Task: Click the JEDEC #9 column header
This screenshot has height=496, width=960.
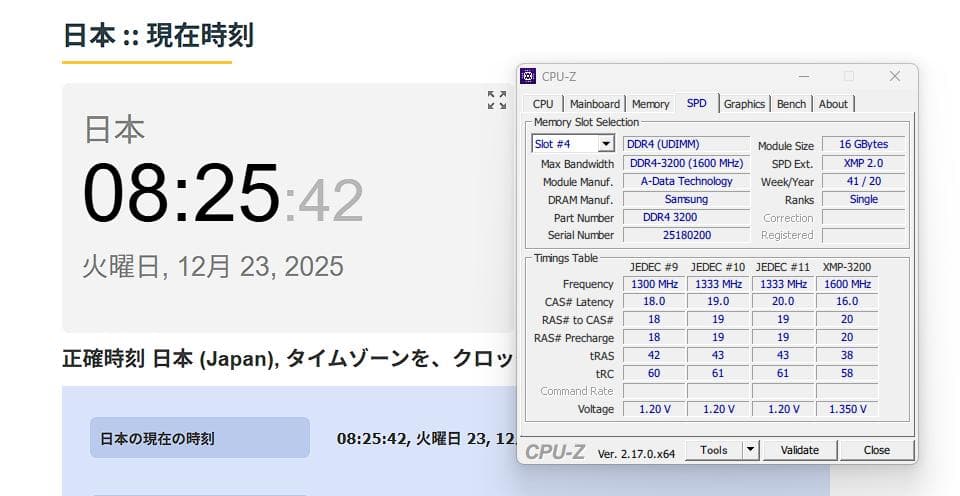Action: [x=654, y=267]
